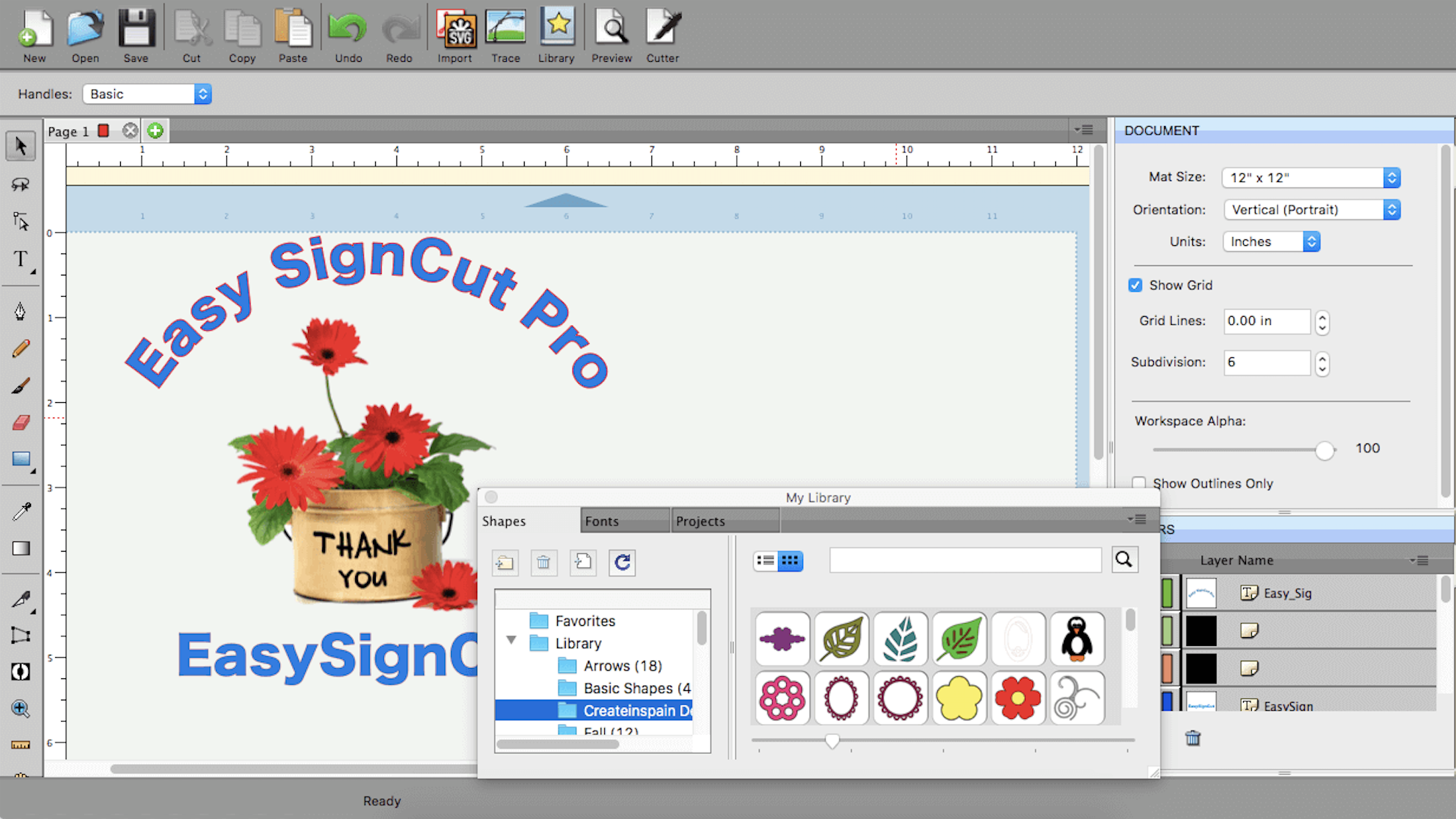Select the red flower shape thumbnail

[1018, 697]
